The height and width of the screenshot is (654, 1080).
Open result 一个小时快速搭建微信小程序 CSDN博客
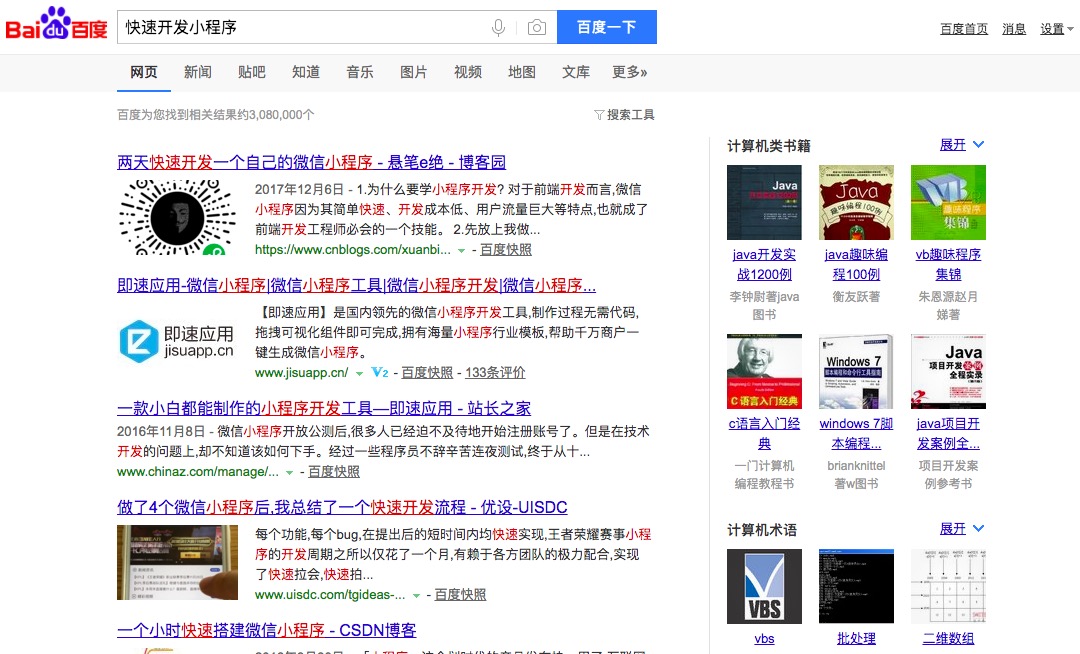click(267, 630)
